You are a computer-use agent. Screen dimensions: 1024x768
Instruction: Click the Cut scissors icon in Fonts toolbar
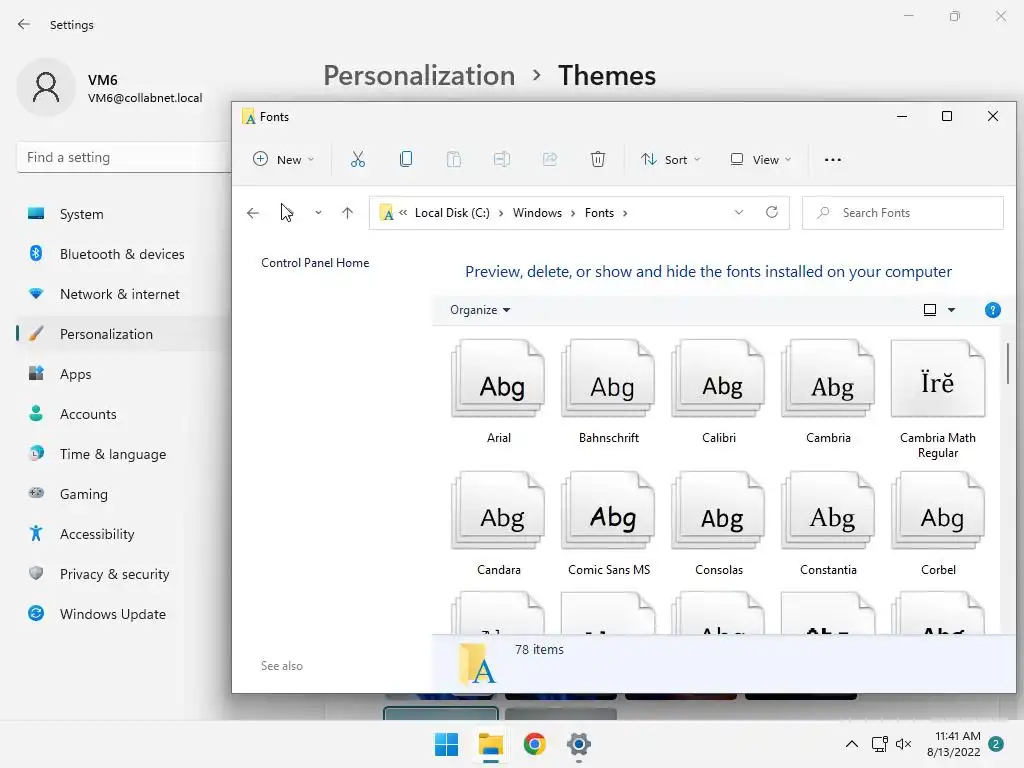coord(357,159)
